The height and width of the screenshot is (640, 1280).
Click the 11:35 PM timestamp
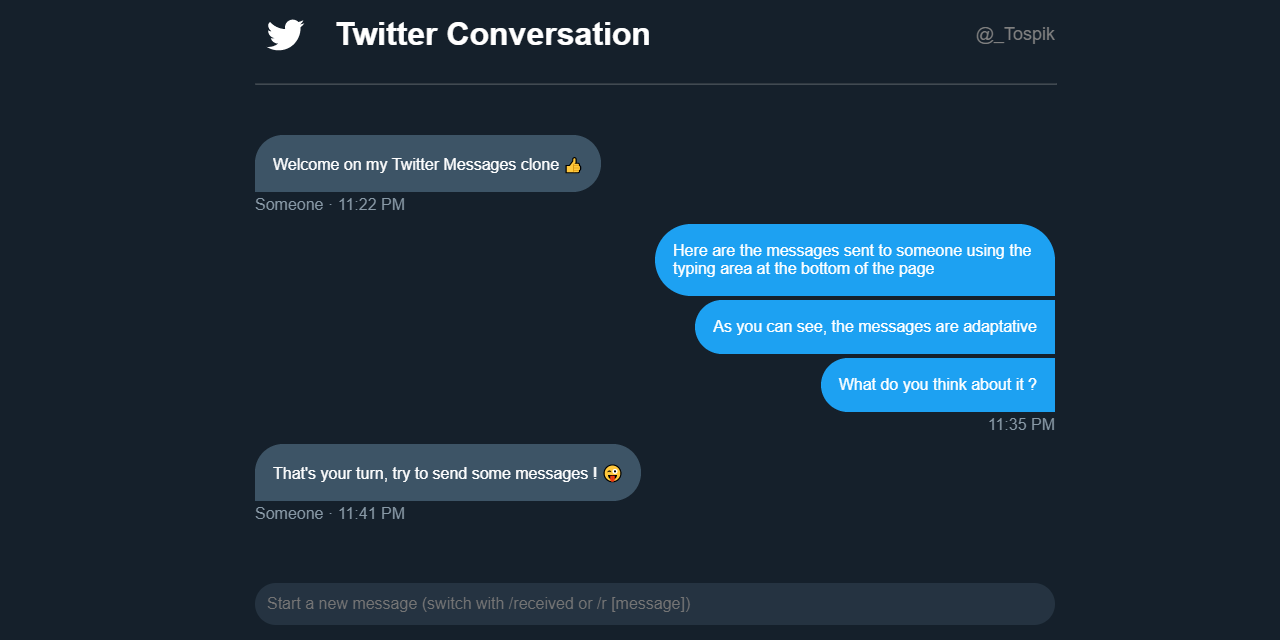[x=1021, y=425]
